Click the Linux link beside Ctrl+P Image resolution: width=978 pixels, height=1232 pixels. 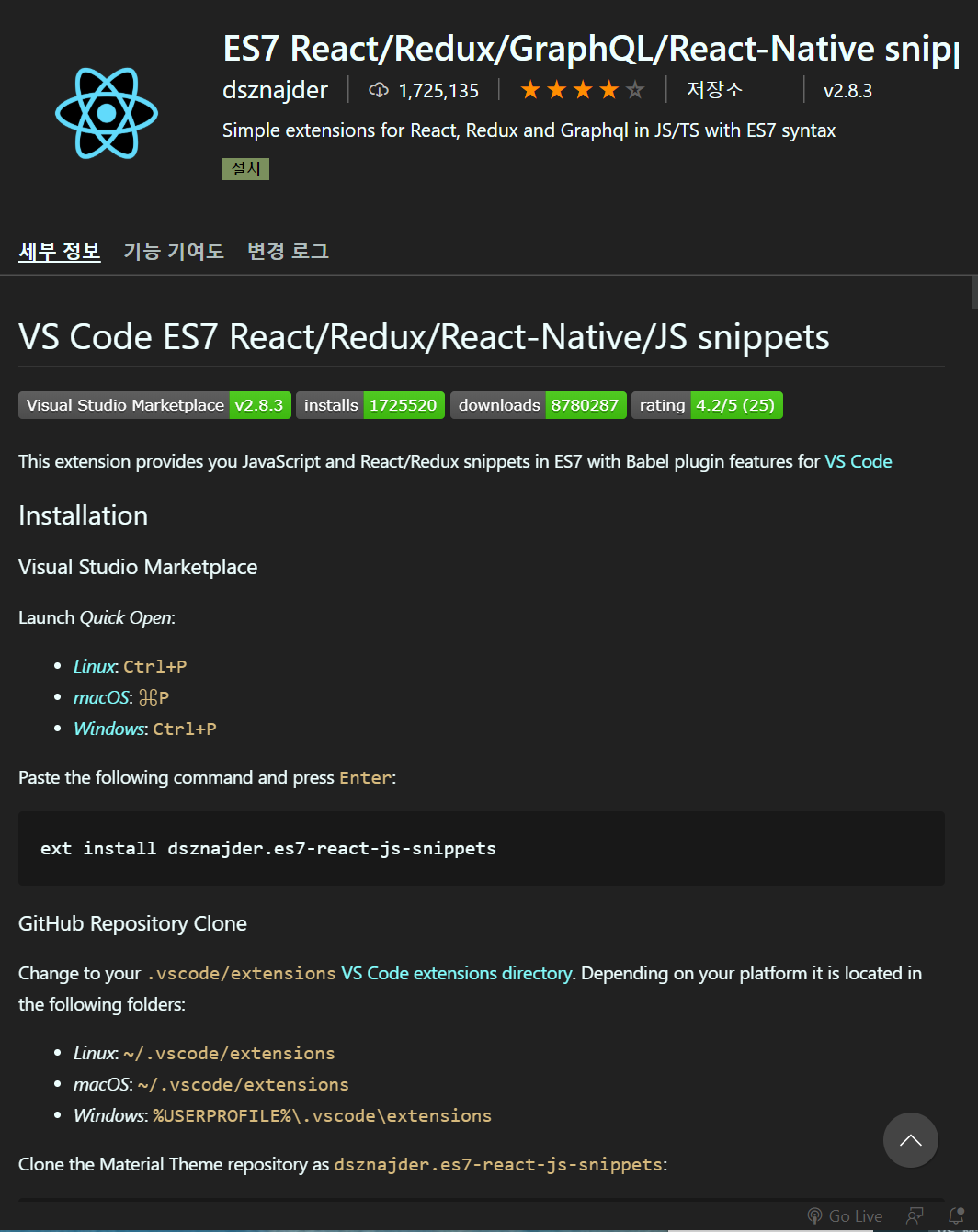[x=95, y=666]
